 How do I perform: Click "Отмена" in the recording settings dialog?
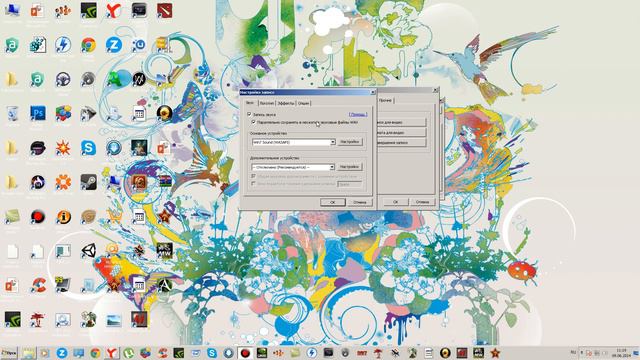coord(360,202)
